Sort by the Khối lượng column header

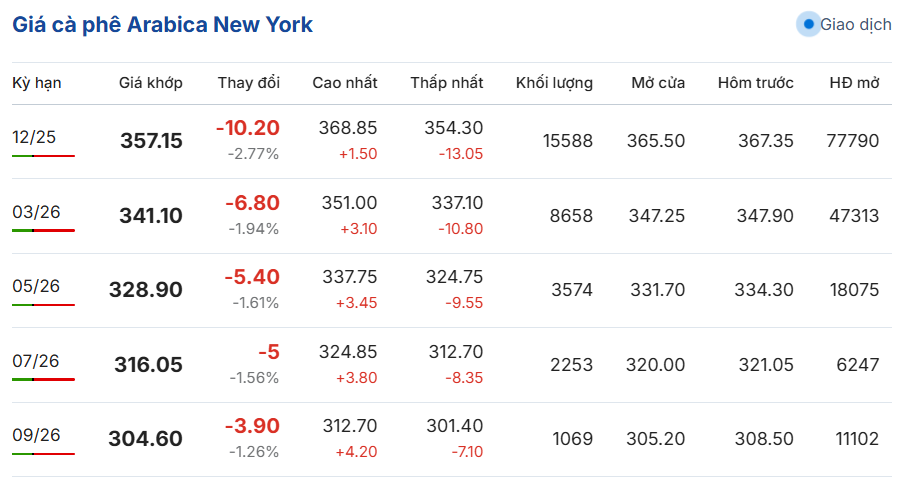pos(554,83)
